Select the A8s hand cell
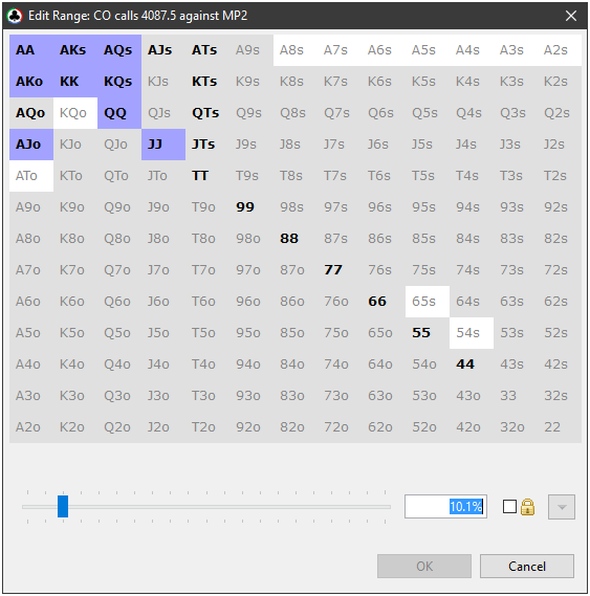 [295, 50]
